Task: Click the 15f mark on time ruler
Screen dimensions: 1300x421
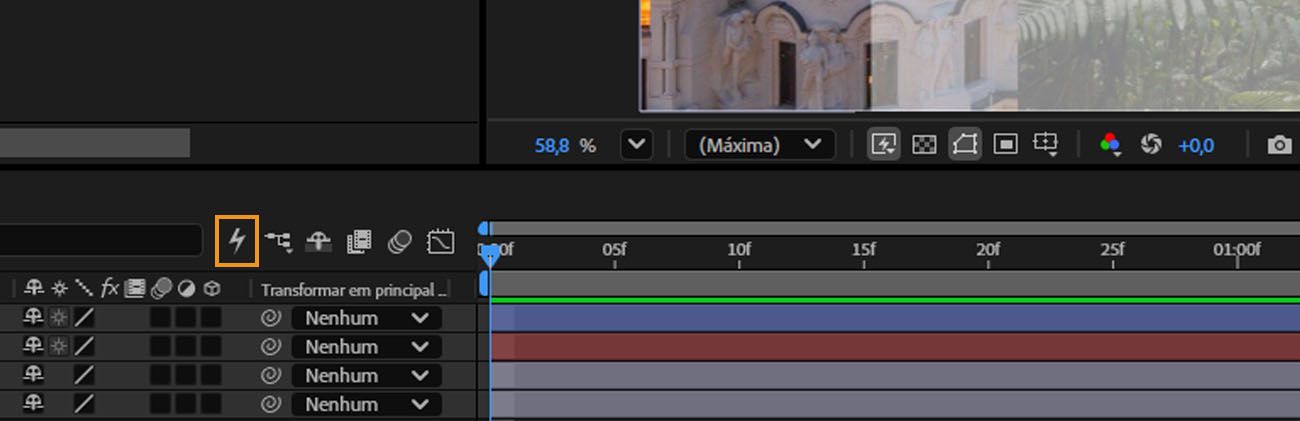Action: click(x=864, y=250)
